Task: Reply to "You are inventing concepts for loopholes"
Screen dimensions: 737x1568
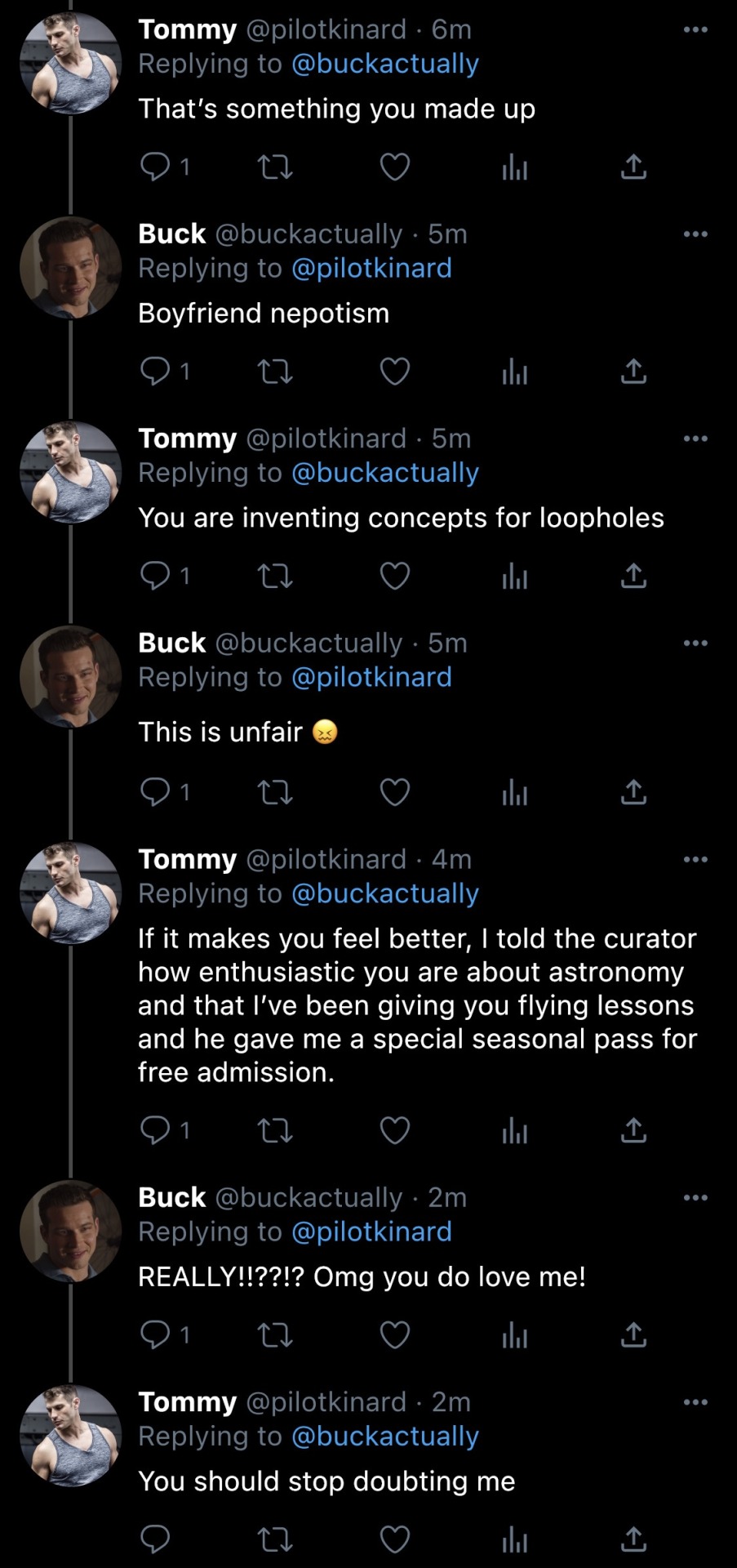Action: (155, 577)
